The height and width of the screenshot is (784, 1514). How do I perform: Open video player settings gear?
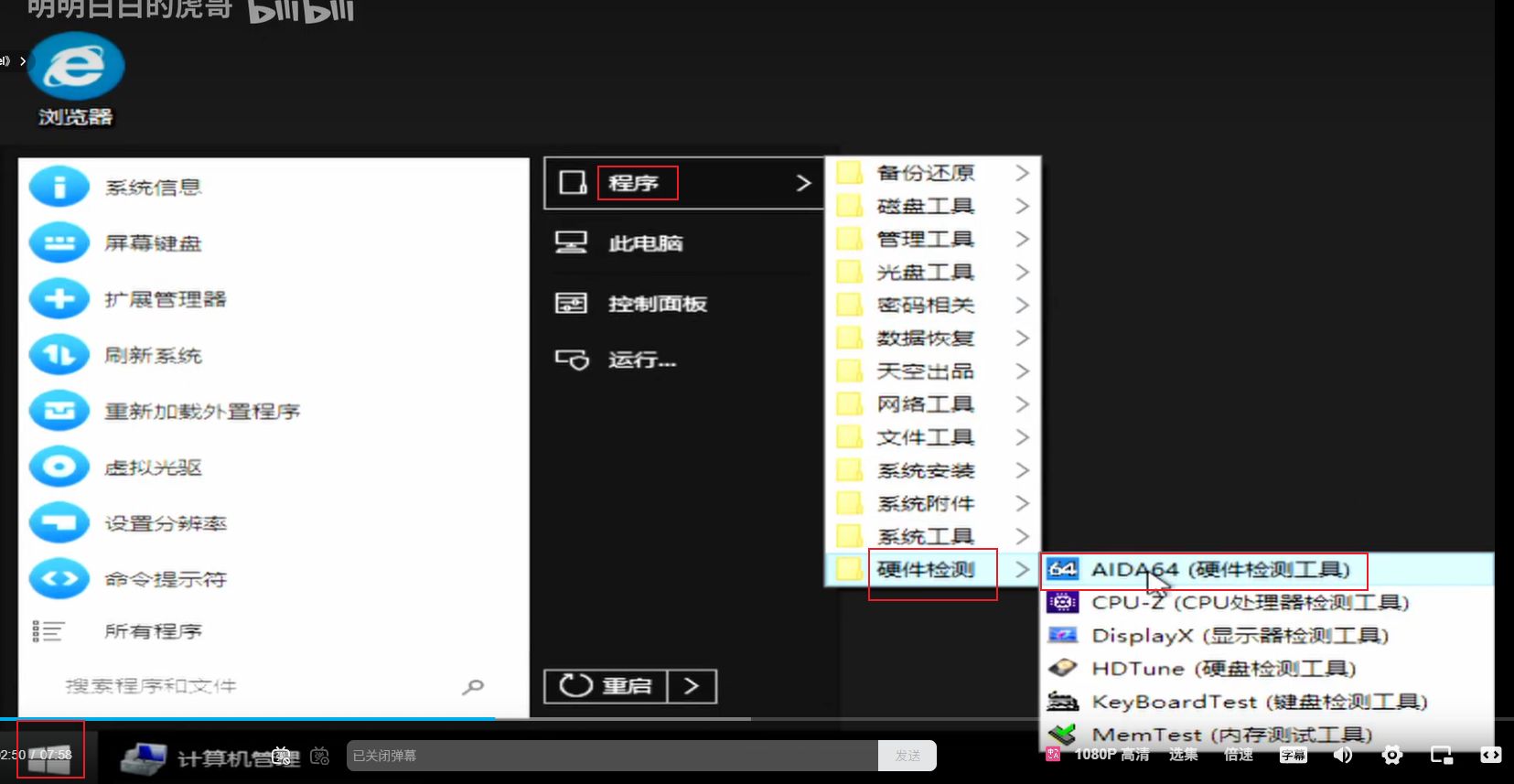(x=1392, y=755)
